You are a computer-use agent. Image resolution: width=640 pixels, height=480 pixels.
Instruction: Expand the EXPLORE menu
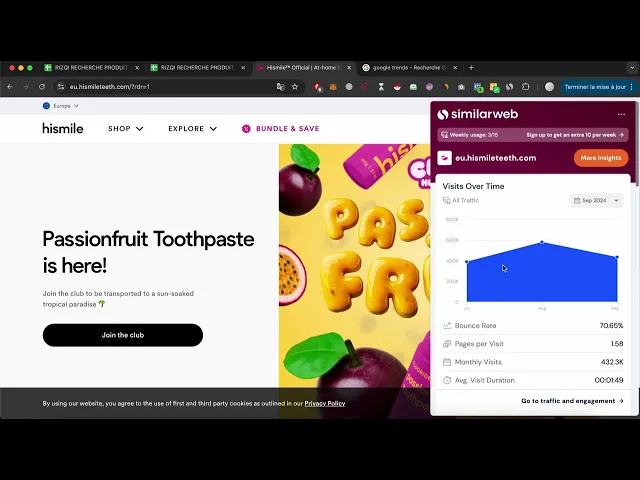click(192, 129)
